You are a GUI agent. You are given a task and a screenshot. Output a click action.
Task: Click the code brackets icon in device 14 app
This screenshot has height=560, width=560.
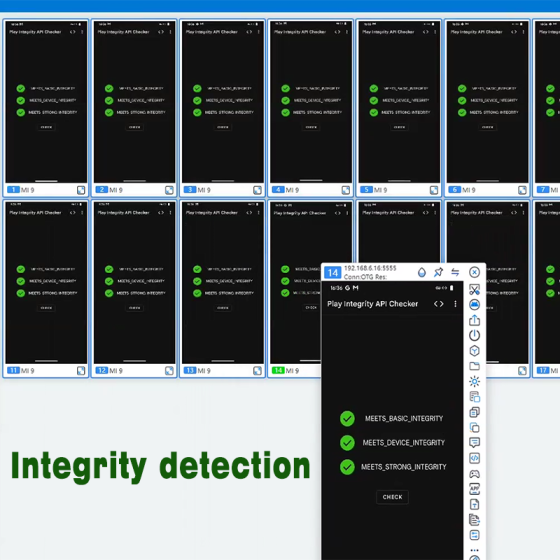[439, 304]
